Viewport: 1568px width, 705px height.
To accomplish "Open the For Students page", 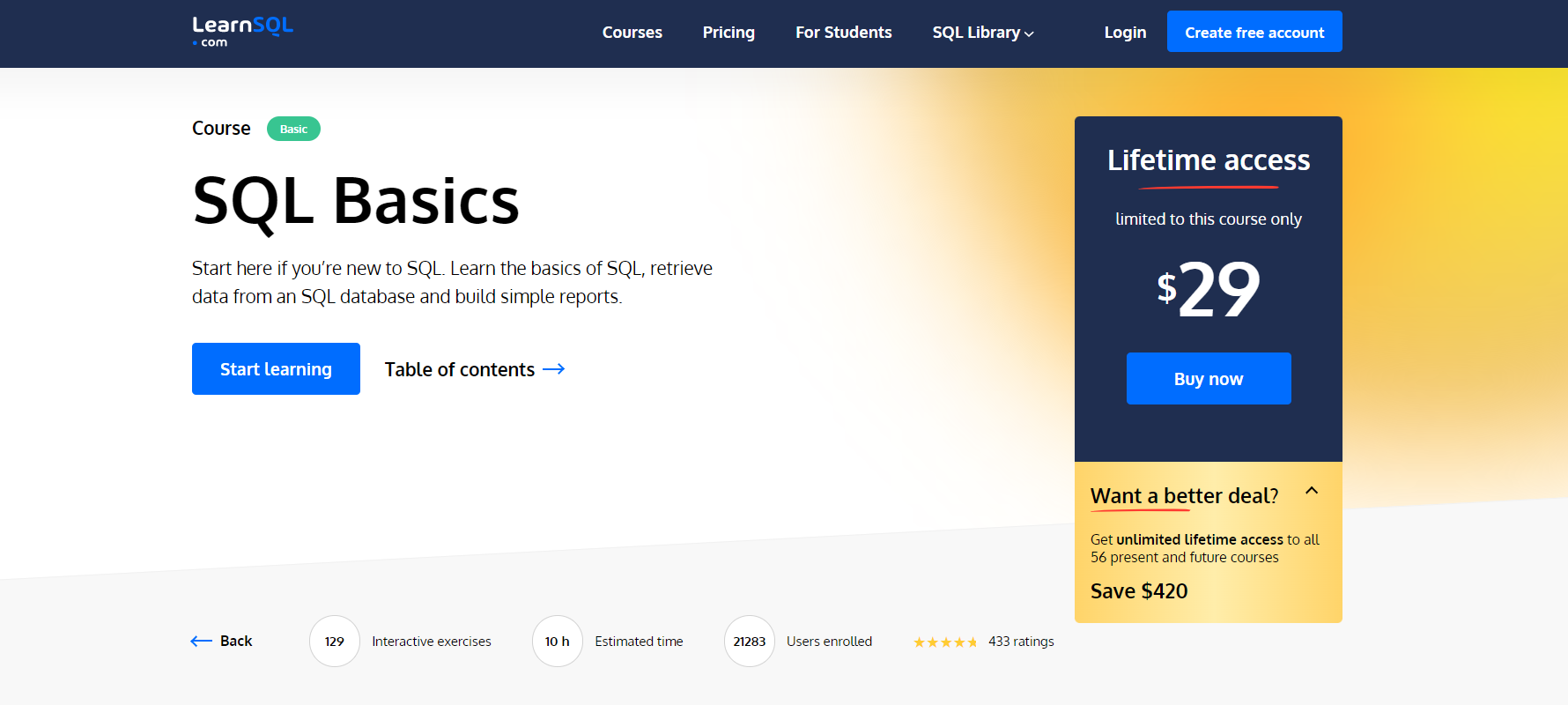I will pyautogui.click(x=844, y=33).
